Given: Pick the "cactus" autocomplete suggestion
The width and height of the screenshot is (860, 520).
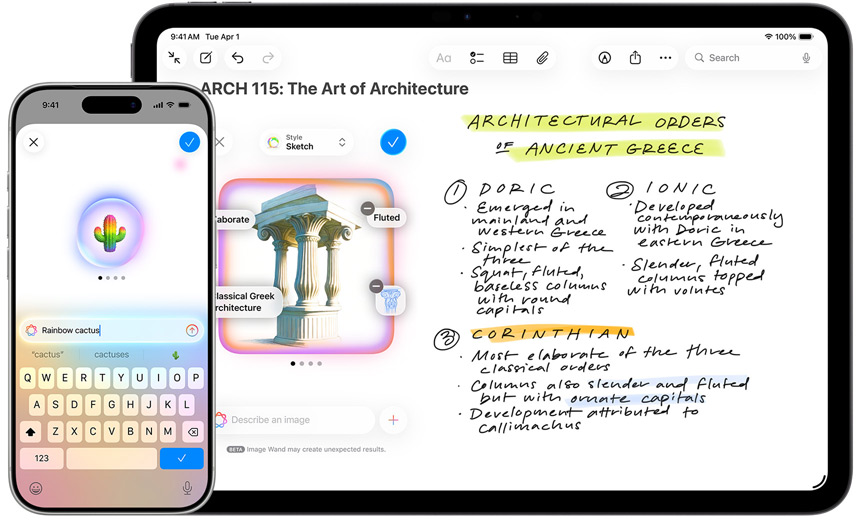Looking at the screenshot, I should pyautogui.click(x=47, y=354).
